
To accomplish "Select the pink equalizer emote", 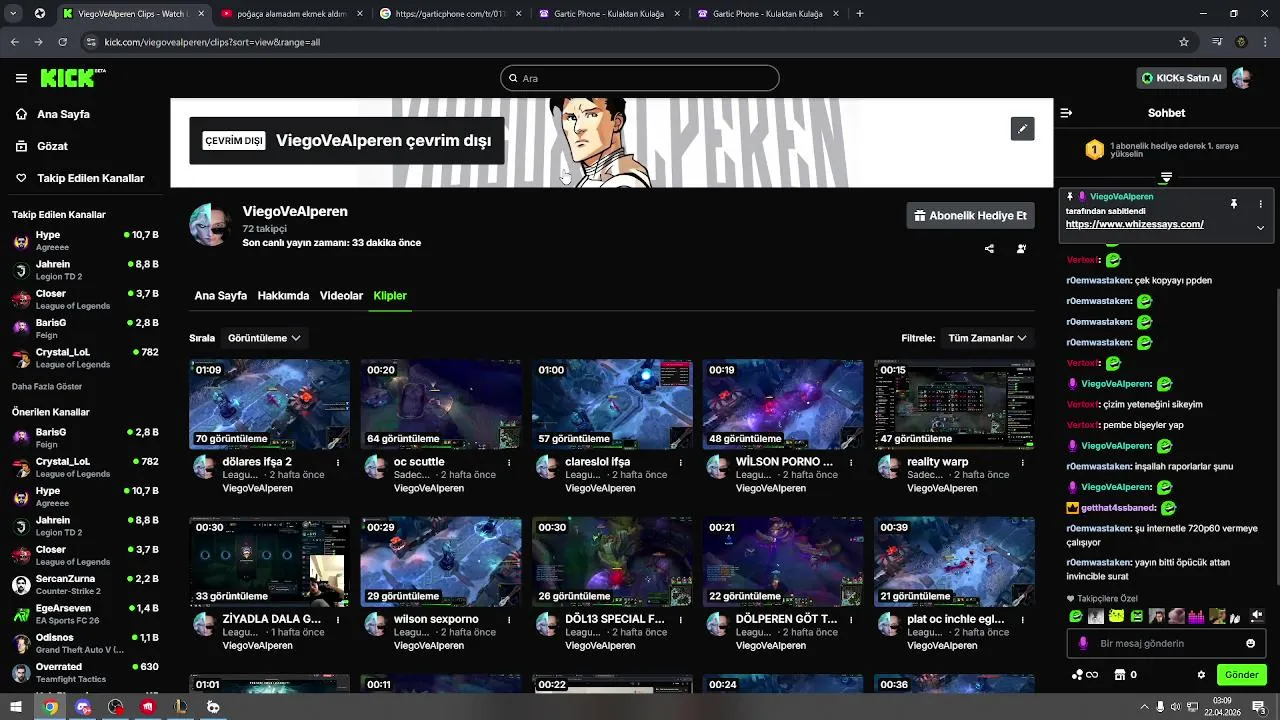I will coord(1197,616).
